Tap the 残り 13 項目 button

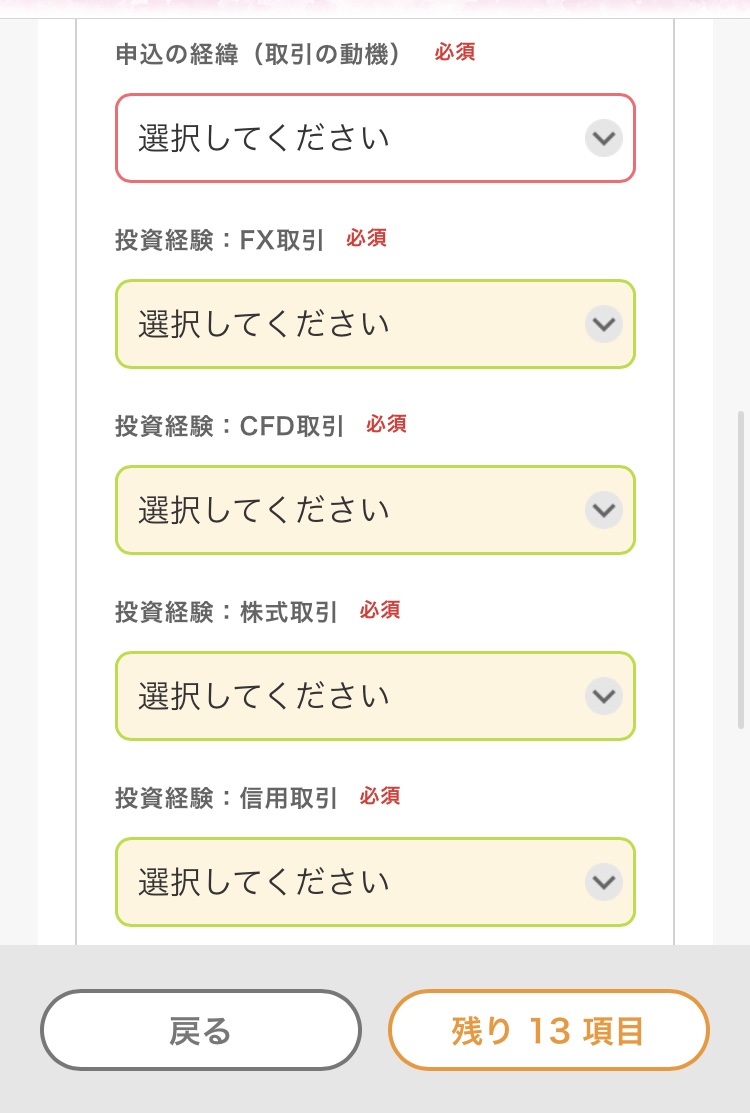click(548, 1030)
